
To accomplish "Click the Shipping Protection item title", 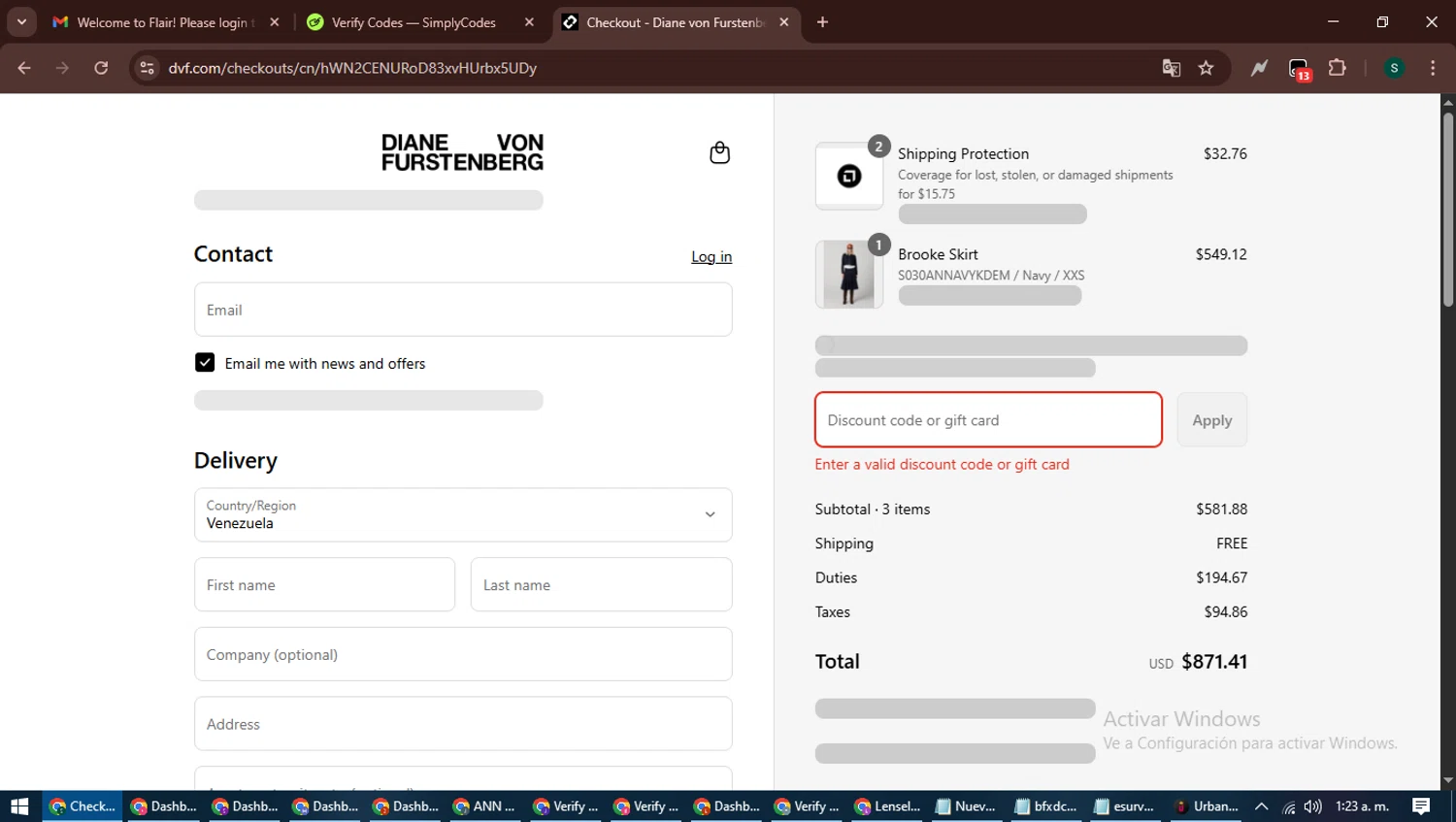I will click(x=963, y=153).
